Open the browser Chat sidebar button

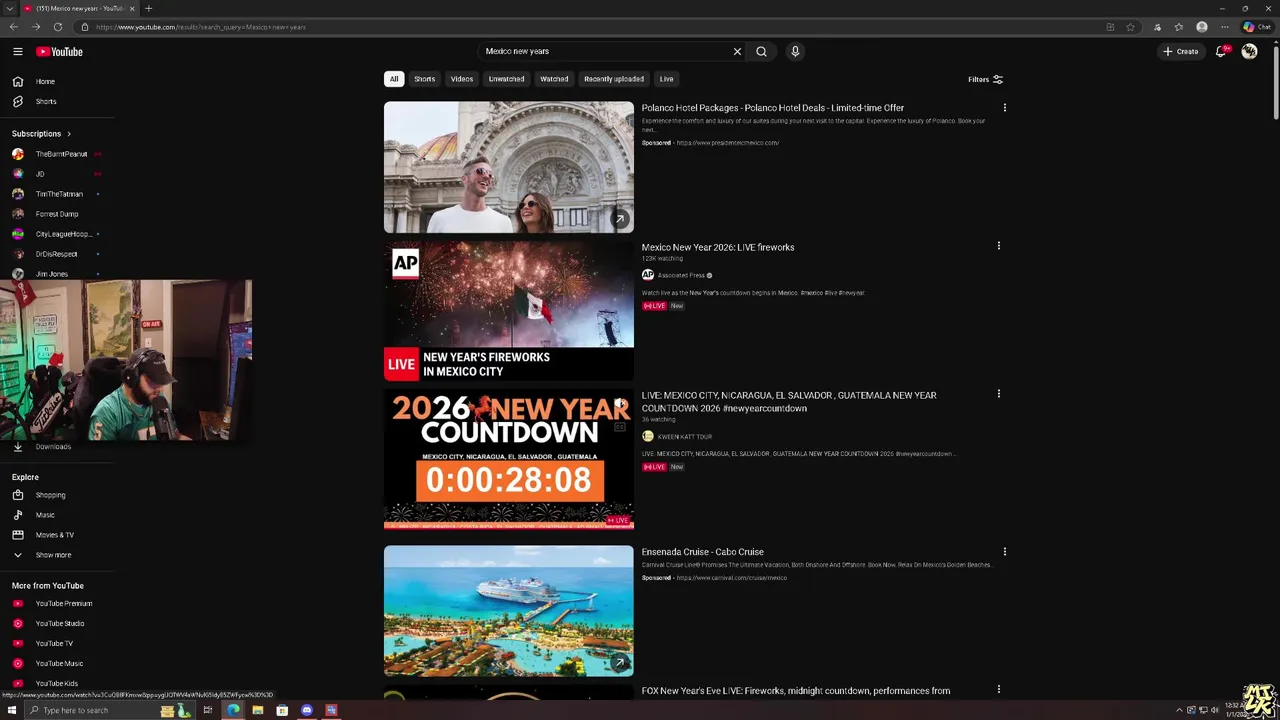(1257, 27)
